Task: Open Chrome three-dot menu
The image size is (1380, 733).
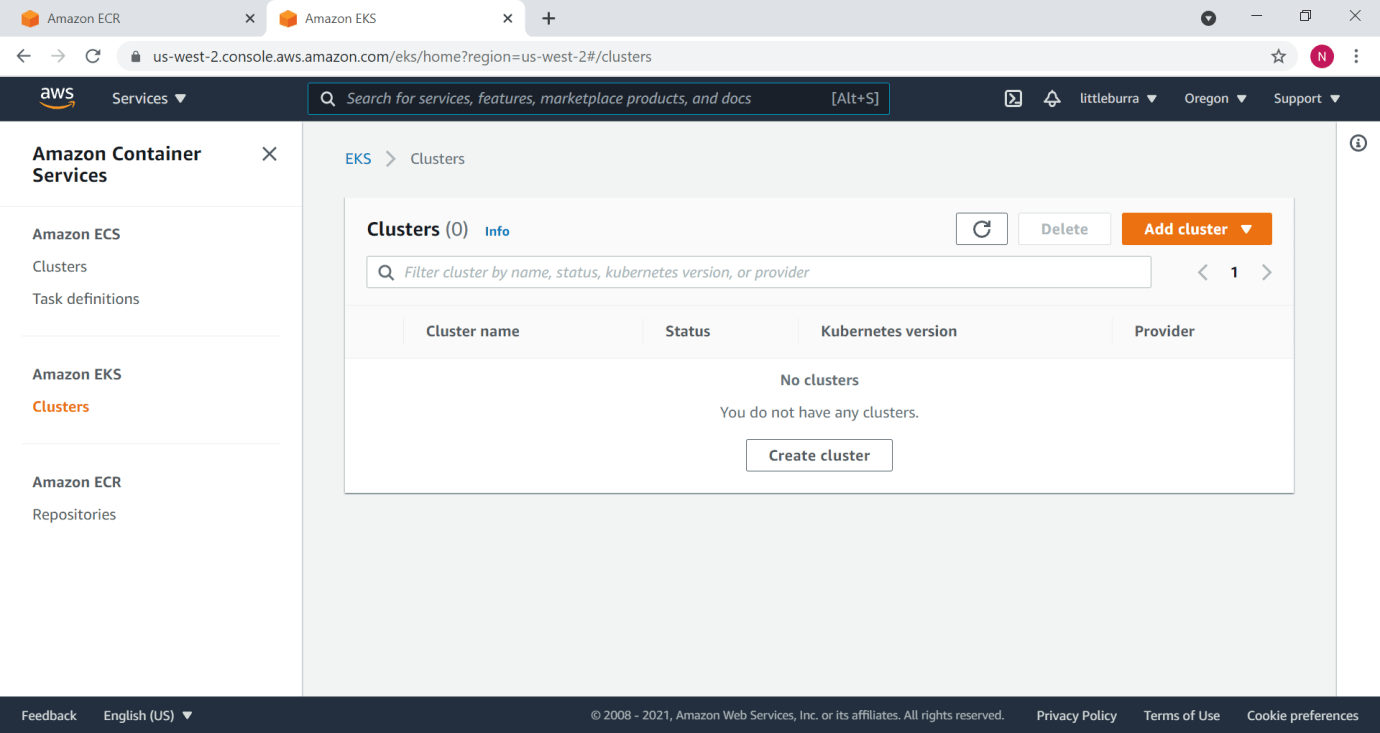Action: point(1356,56)
